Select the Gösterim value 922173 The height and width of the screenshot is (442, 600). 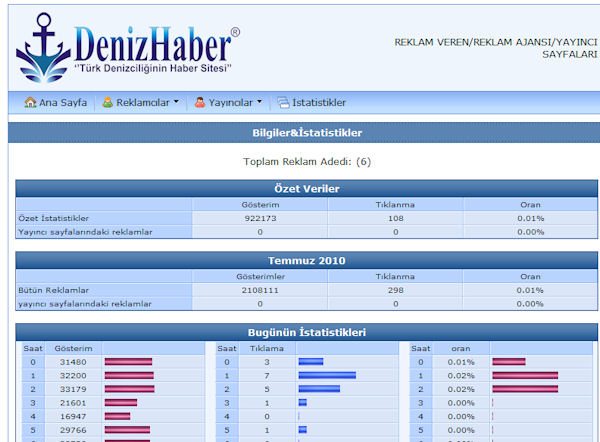point(260,218)
